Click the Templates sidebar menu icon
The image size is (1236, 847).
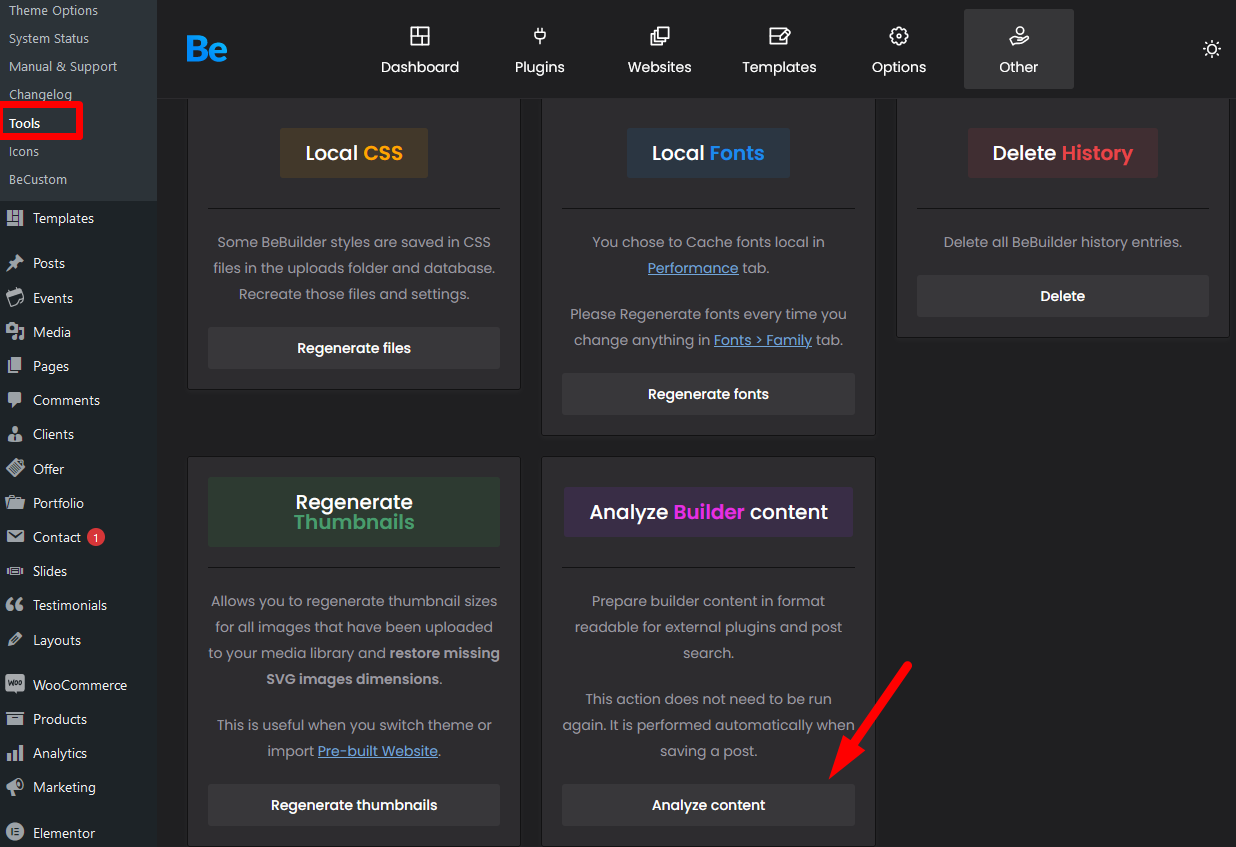[x=15, y=218]
